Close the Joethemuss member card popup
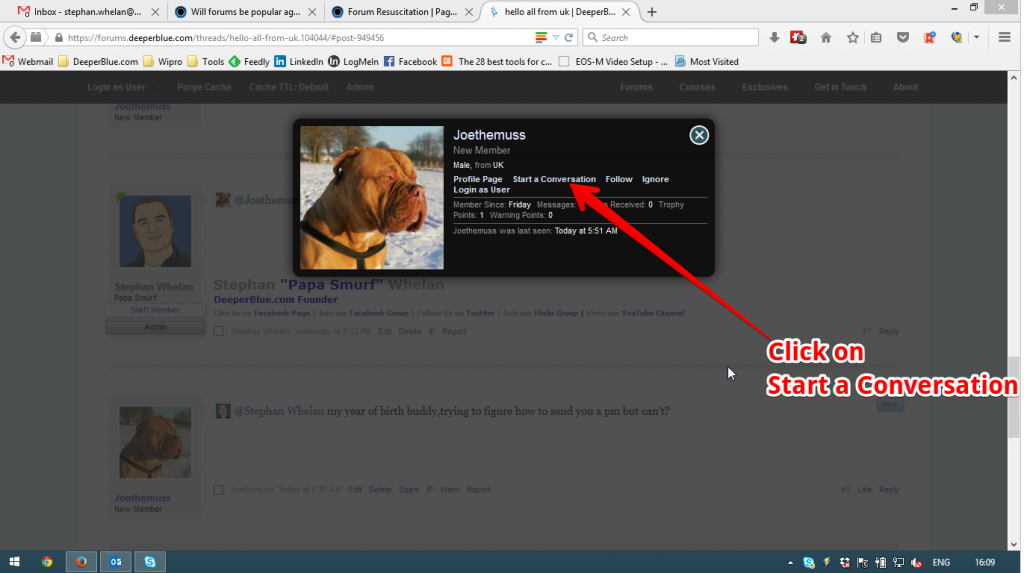Image resolution: width=1024 pixels, height=573 pixels. (699, 135)
